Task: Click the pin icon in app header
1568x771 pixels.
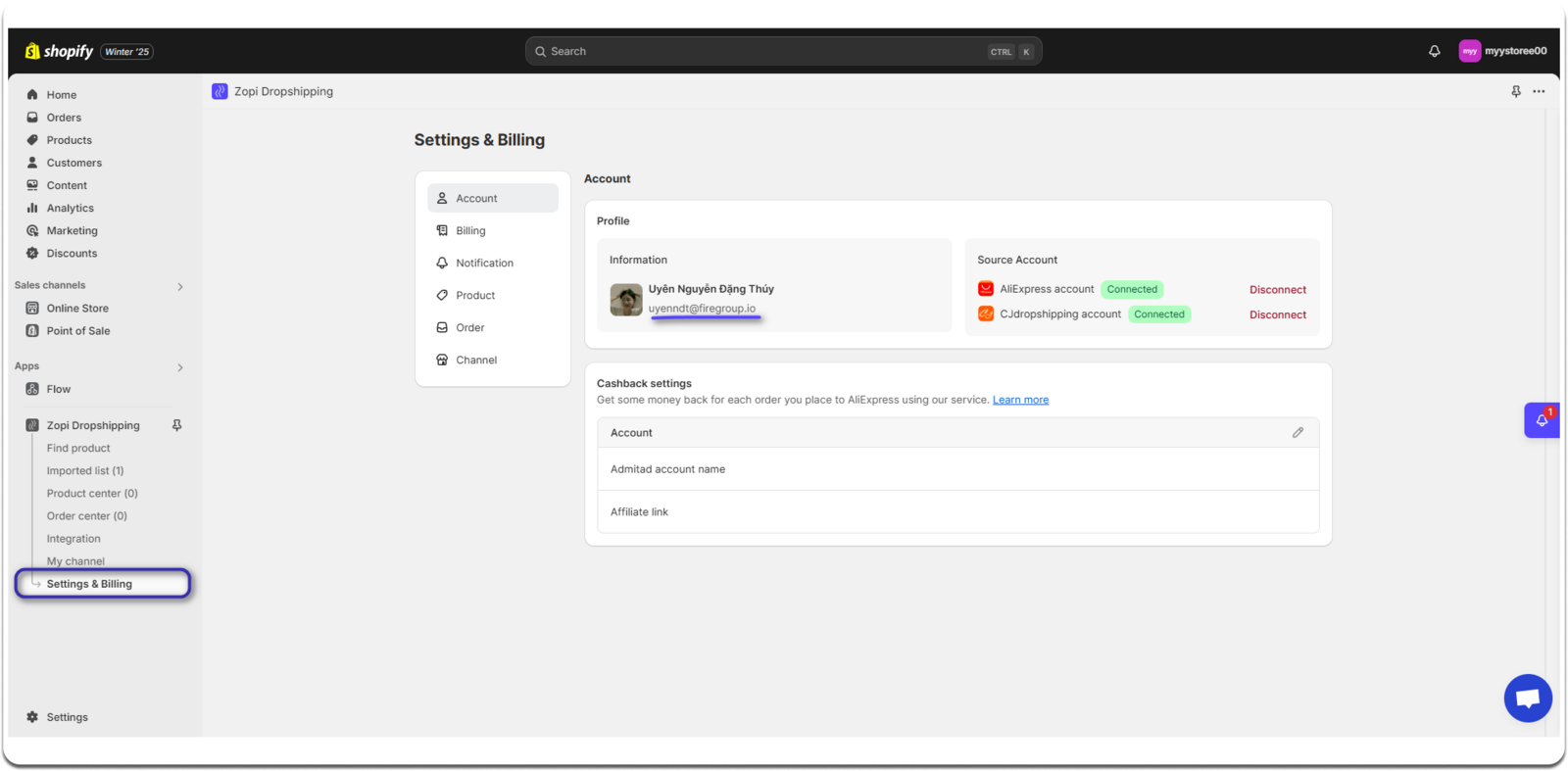Action: click(x=1516, y=91)
